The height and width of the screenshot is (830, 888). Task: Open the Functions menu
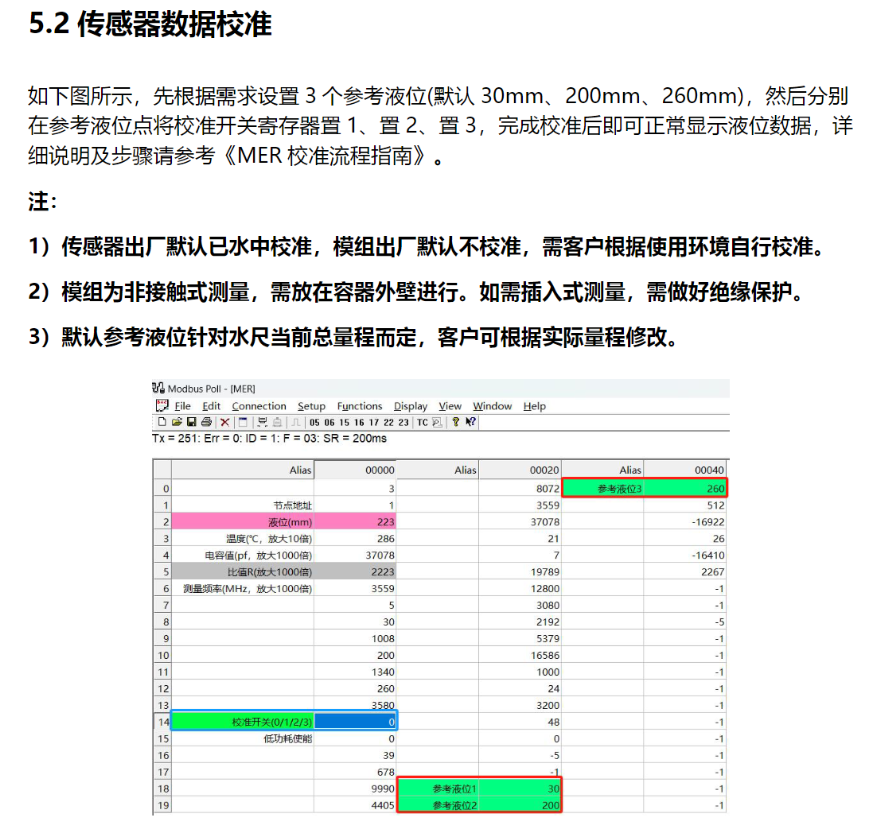pyautogui.click(x=360, y=406)
